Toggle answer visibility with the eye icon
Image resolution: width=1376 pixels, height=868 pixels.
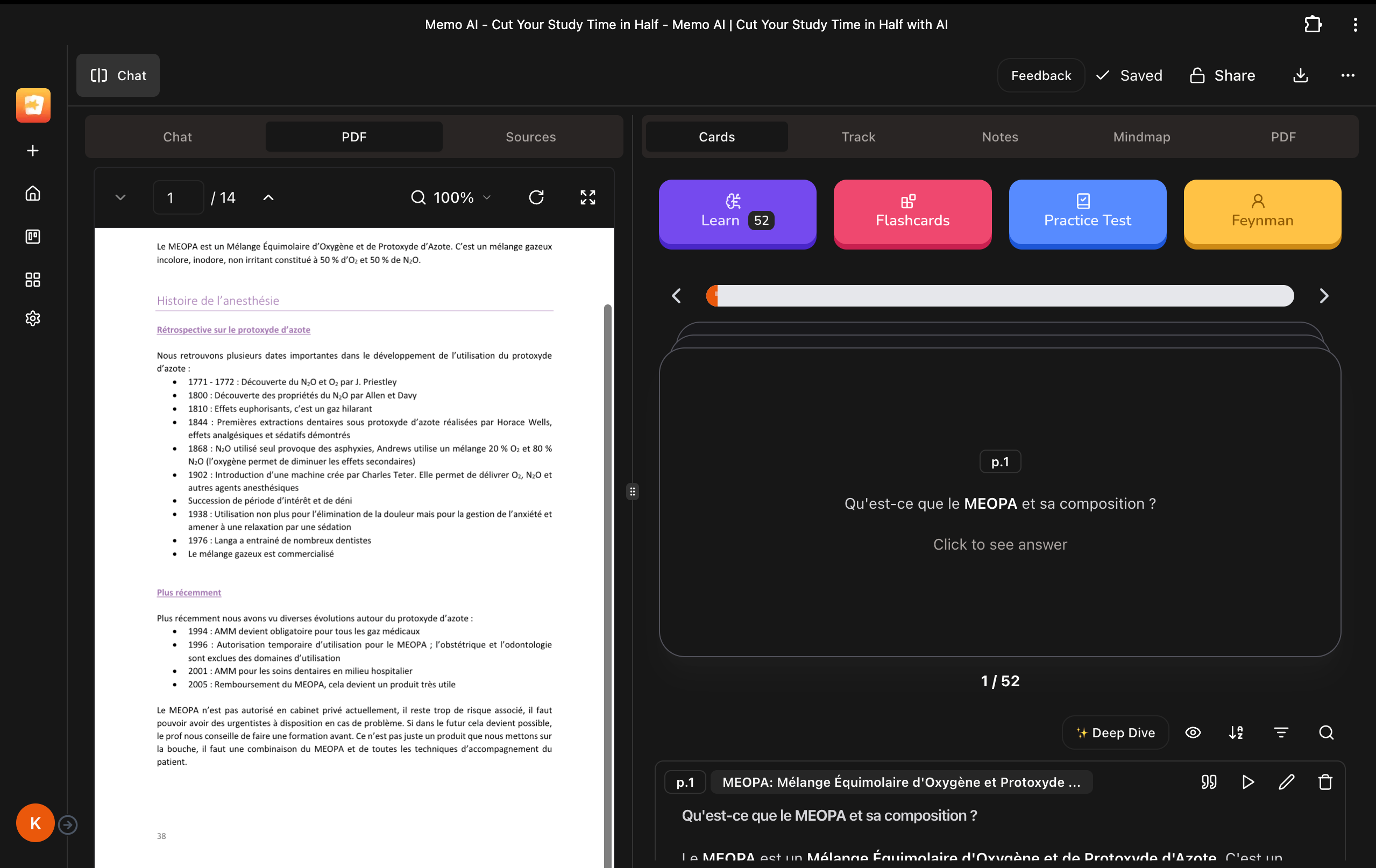point(1193,732)
